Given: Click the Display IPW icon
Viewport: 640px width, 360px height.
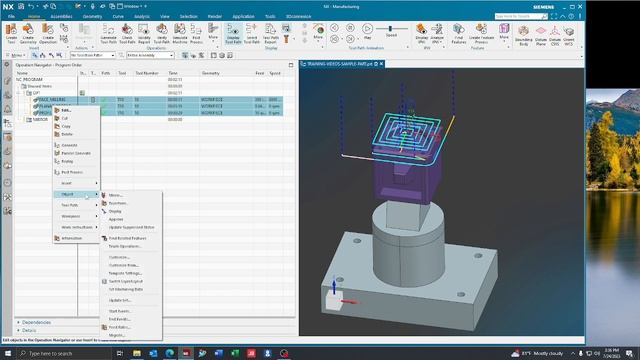Looking at the screenshot, I should (421, 33).
